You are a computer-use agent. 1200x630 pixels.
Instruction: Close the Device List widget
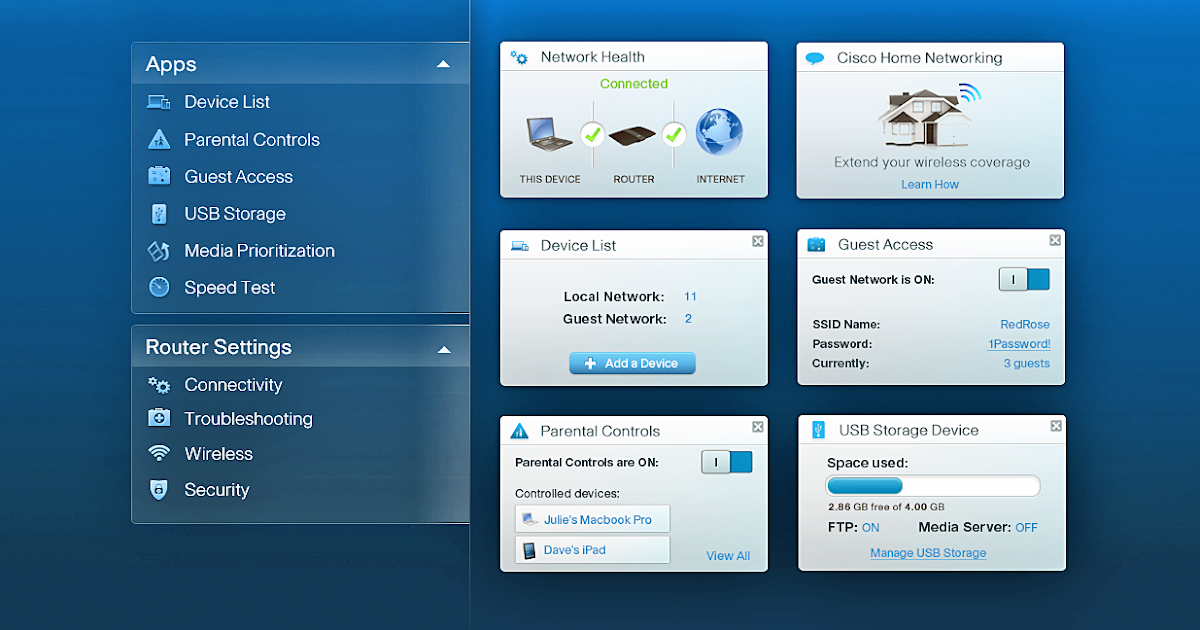pos(757,241)
